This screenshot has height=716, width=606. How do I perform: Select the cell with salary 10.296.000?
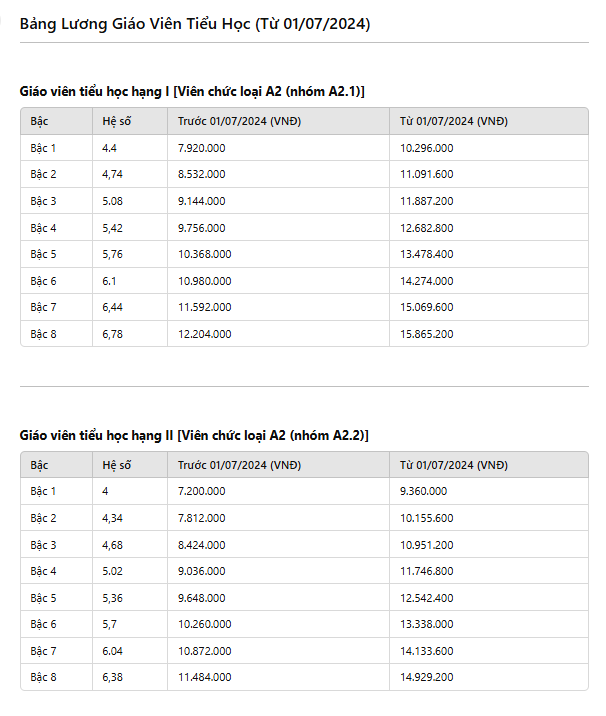click(489, 148)
